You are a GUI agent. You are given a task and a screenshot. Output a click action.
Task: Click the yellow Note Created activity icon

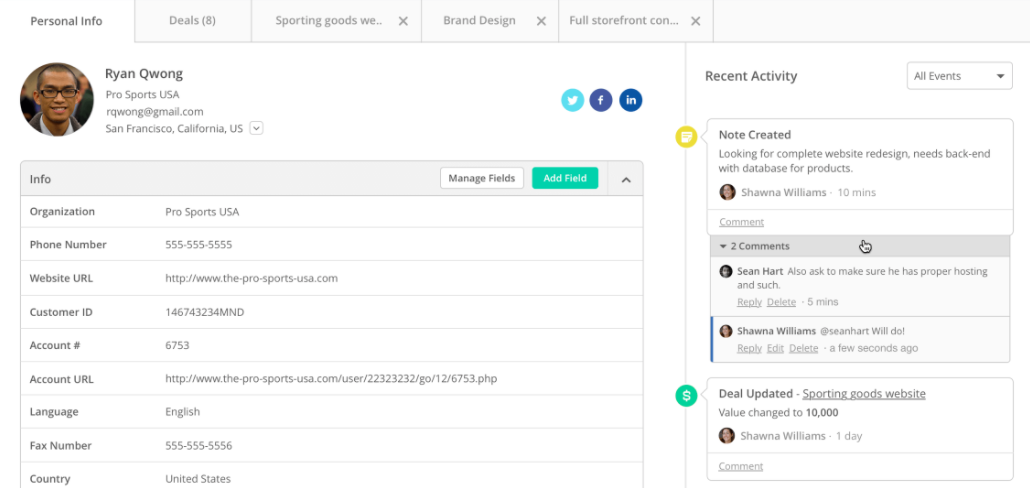[x=686, y=137]
